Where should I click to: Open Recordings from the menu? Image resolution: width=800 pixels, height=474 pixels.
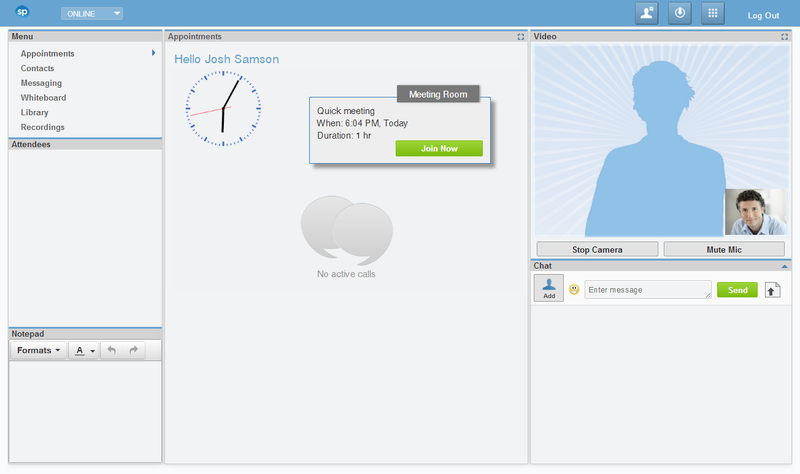(x=42, y=127)
